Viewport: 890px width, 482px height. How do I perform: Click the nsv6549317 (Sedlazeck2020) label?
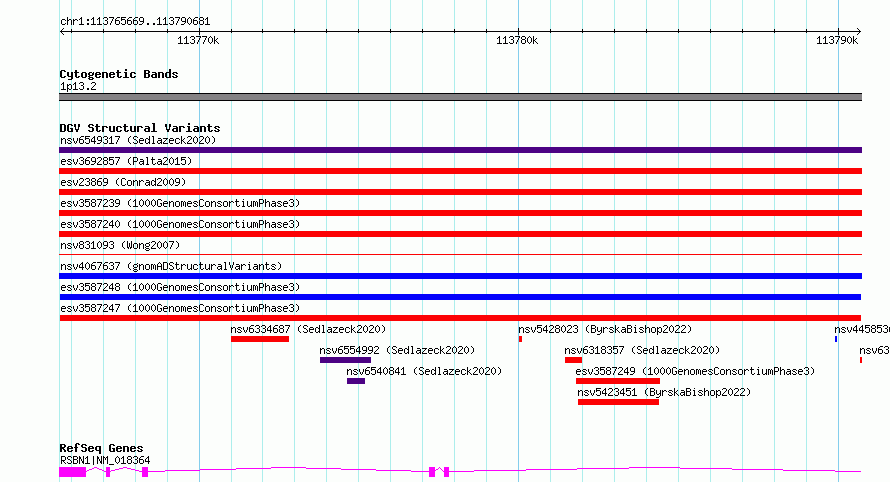coord(138,140)
